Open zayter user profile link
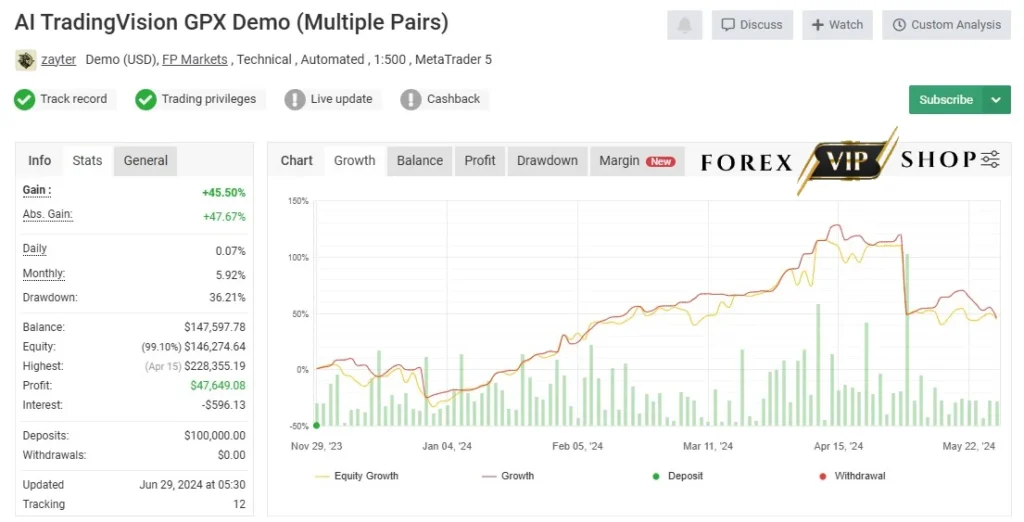Screen dimensions: 1024x522 (x=58, y=59)
